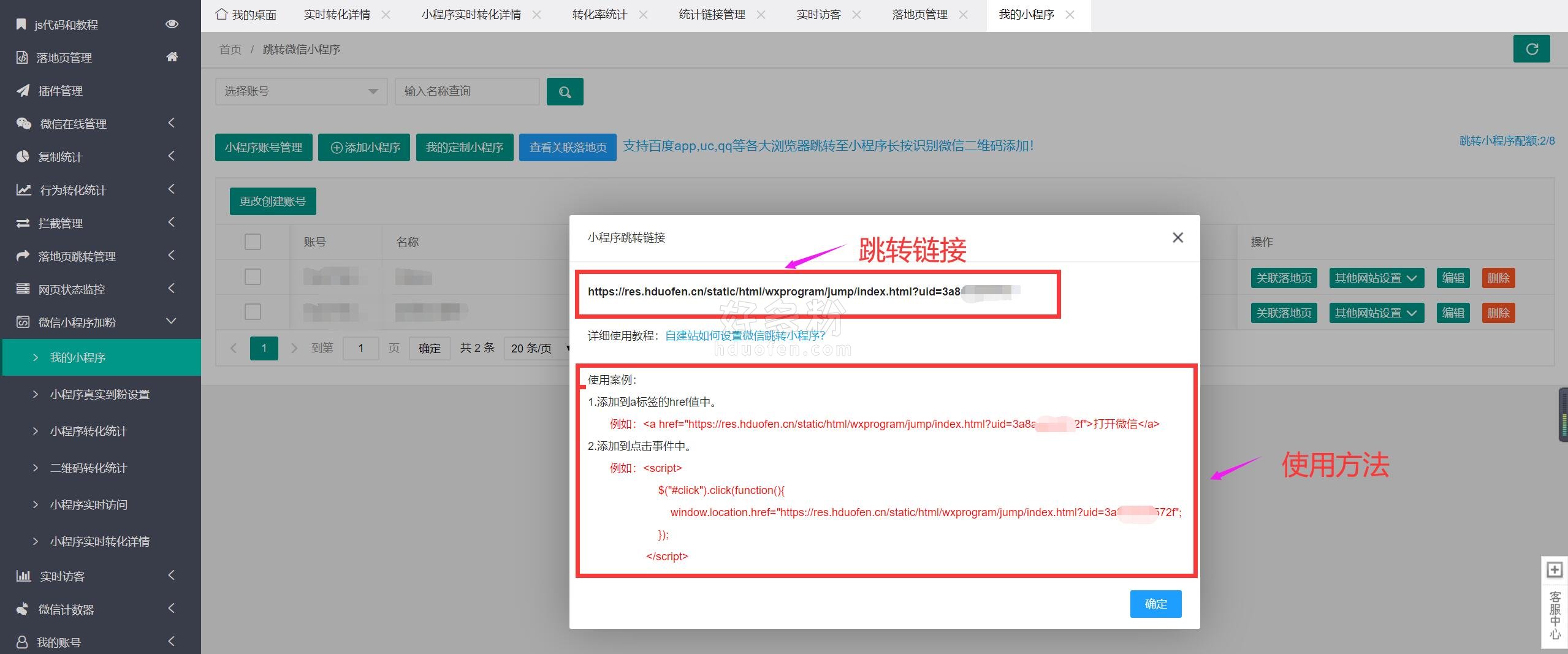Click the green refresh icon button
Image resolution: width=1568 pixels, height=654 pixels.
(x=1531, y=49)
